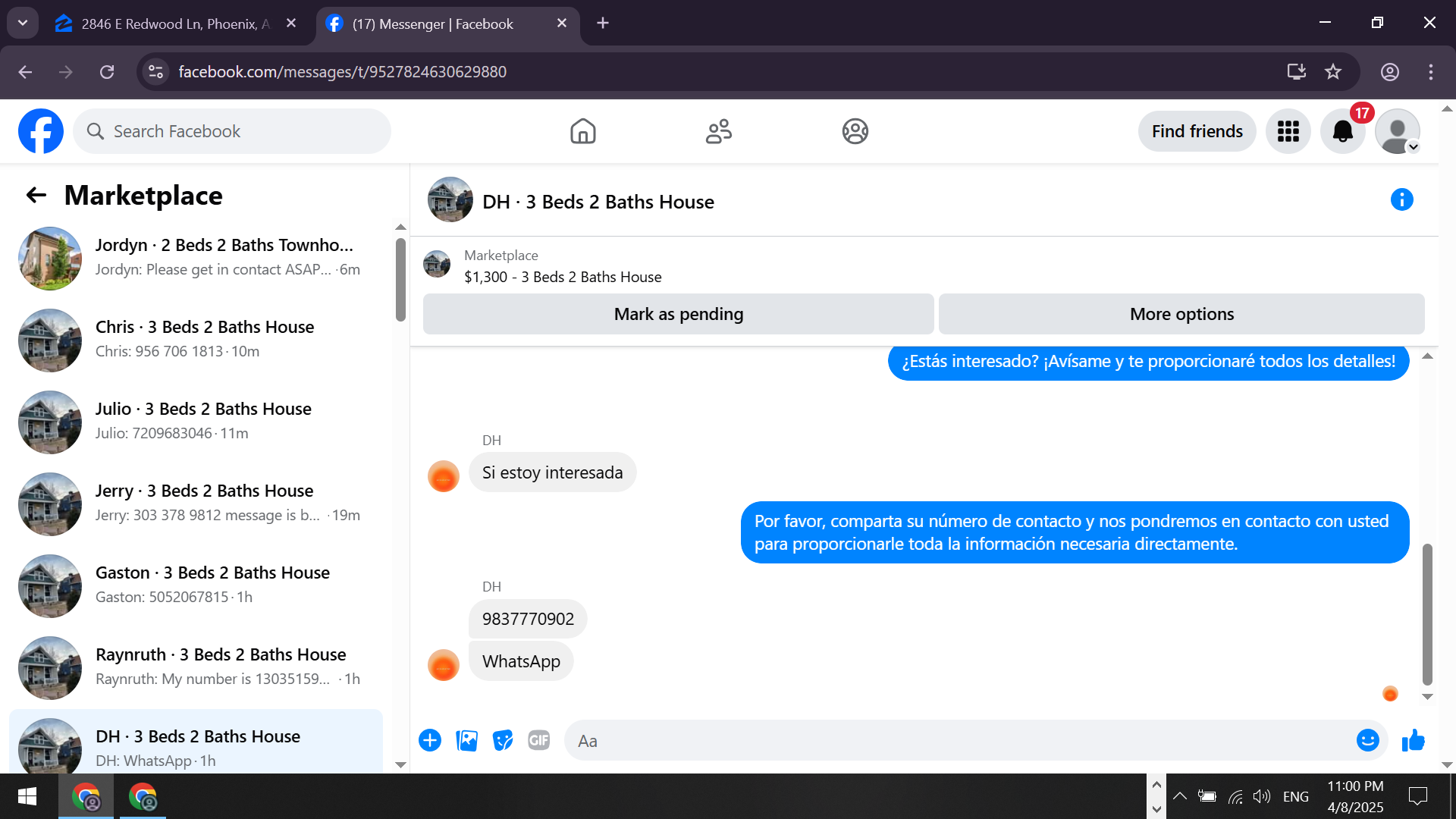Open account profile dropdown
Viewport: 1456px width, 819px height.
[1397, 131]
